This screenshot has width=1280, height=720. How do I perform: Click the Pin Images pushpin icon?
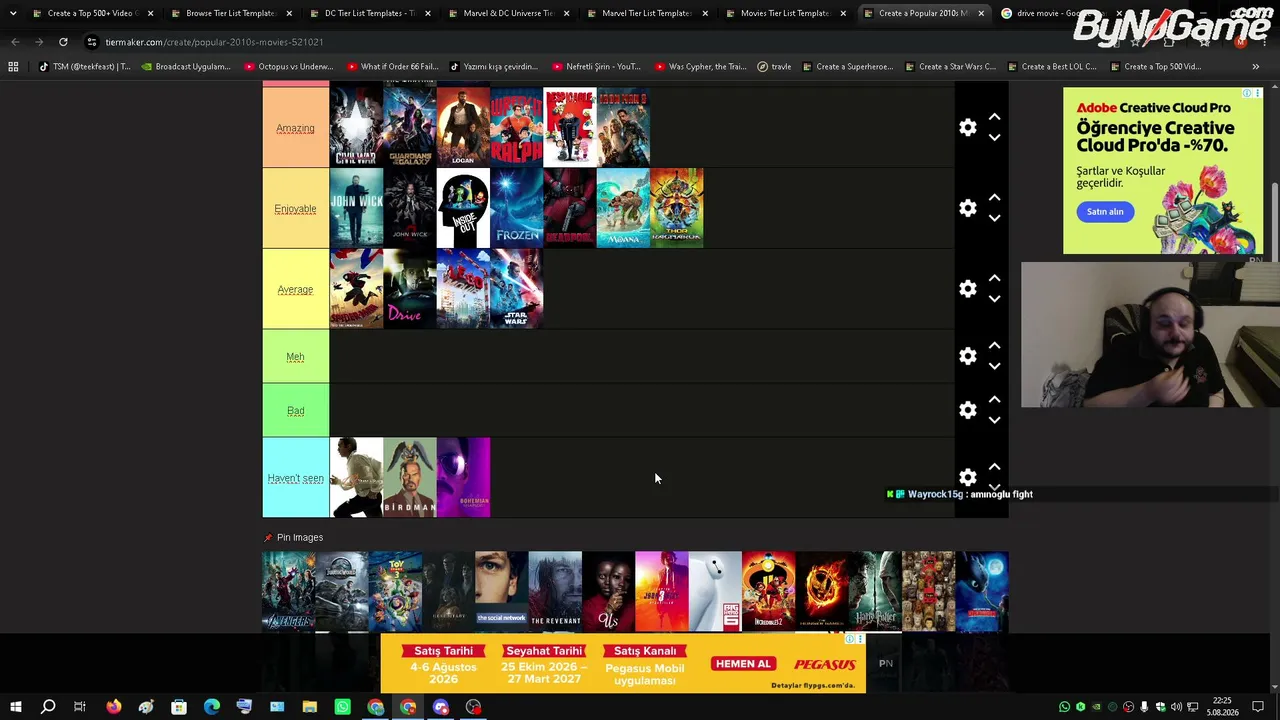click(268, 538)
